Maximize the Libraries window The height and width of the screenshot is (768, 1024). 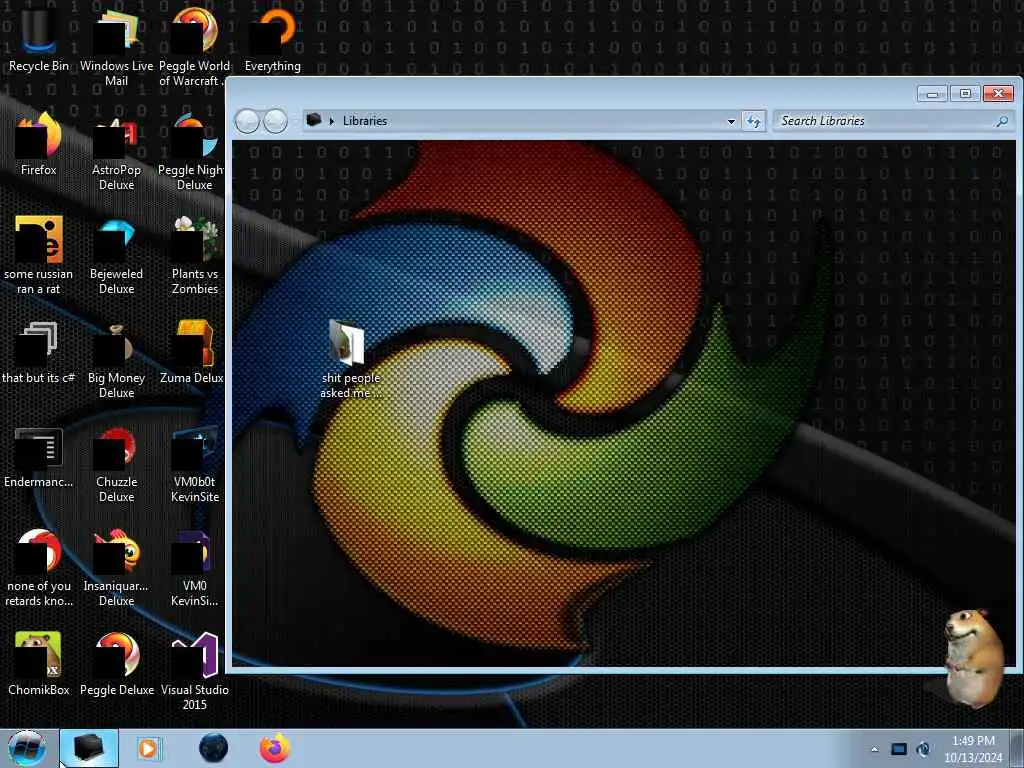(x=965, y=94)
